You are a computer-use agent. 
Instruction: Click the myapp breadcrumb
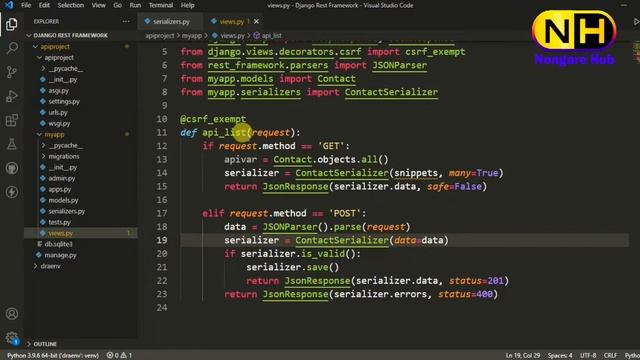(x=192, y=36)
